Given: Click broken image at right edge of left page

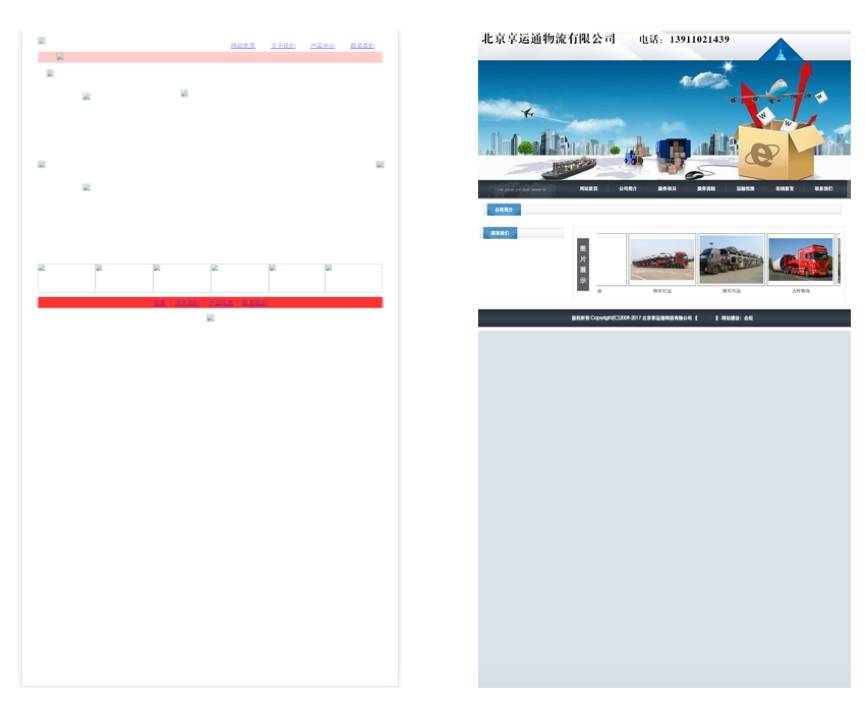Looking at the screenshot, I should click(x=380, y=164).
